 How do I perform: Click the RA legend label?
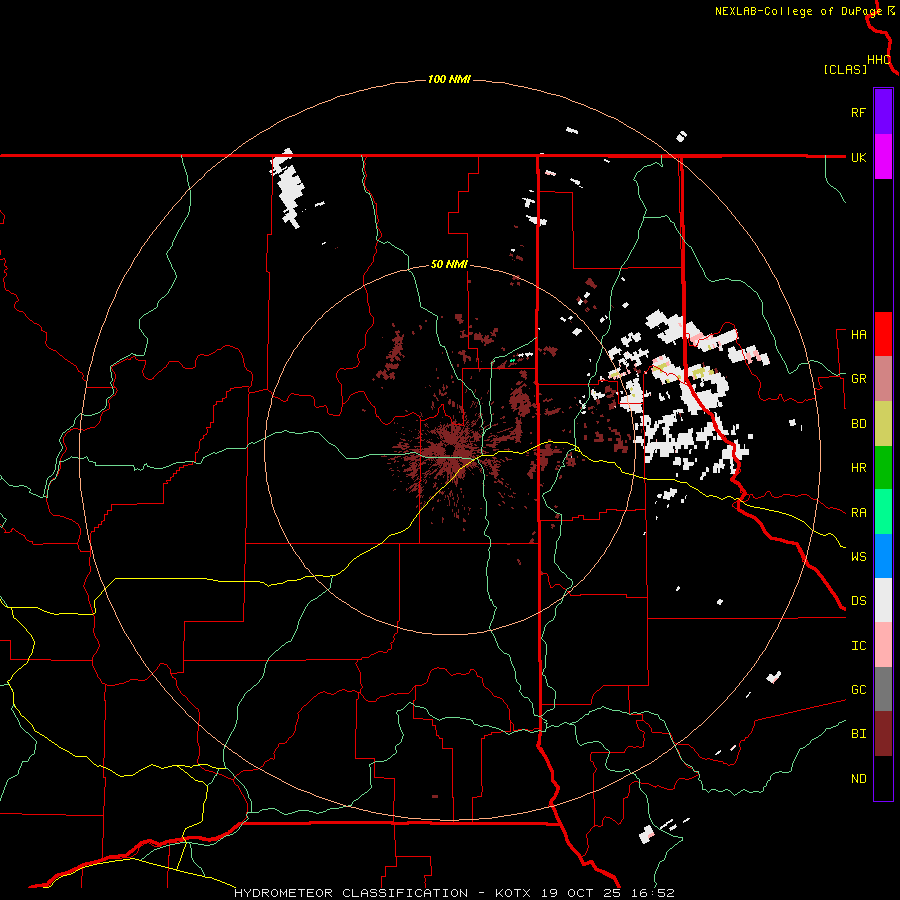click(858, 513)
